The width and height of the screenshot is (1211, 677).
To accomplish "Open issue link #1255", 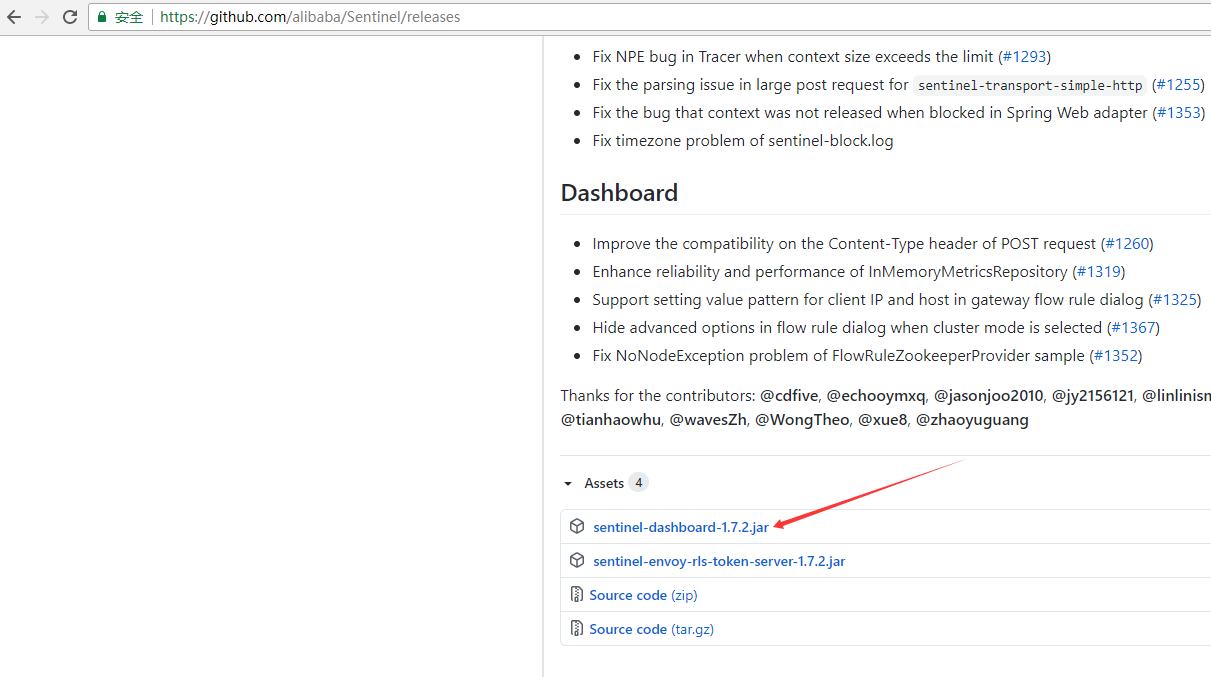I will point(1178,85).
